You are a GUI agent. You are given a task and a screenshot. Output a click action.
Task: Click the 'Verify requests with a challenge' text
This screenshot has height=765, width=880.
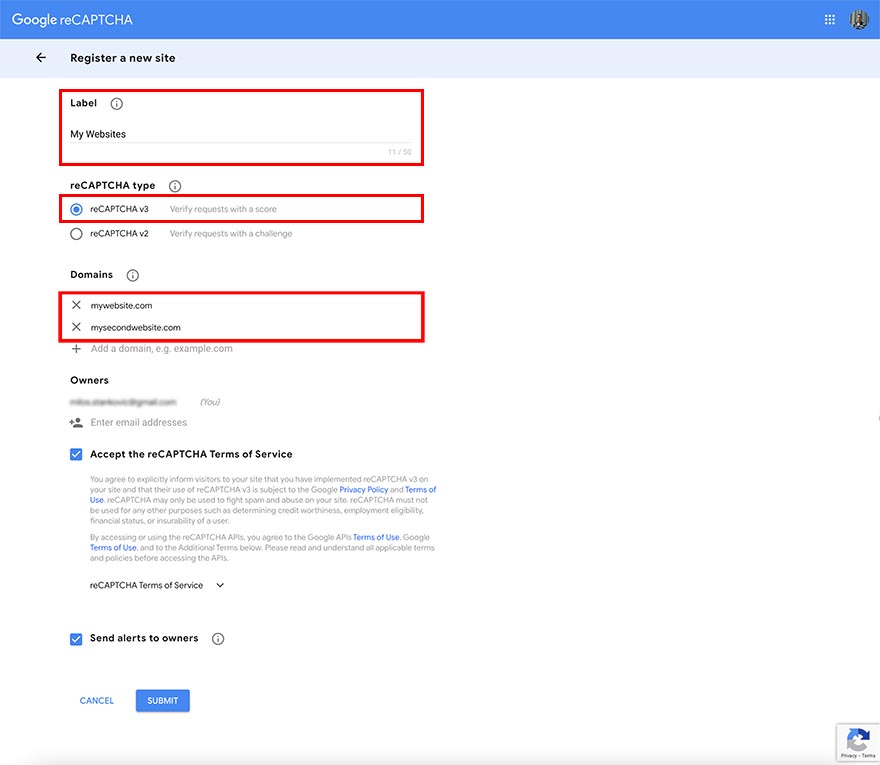click(231, 233)
